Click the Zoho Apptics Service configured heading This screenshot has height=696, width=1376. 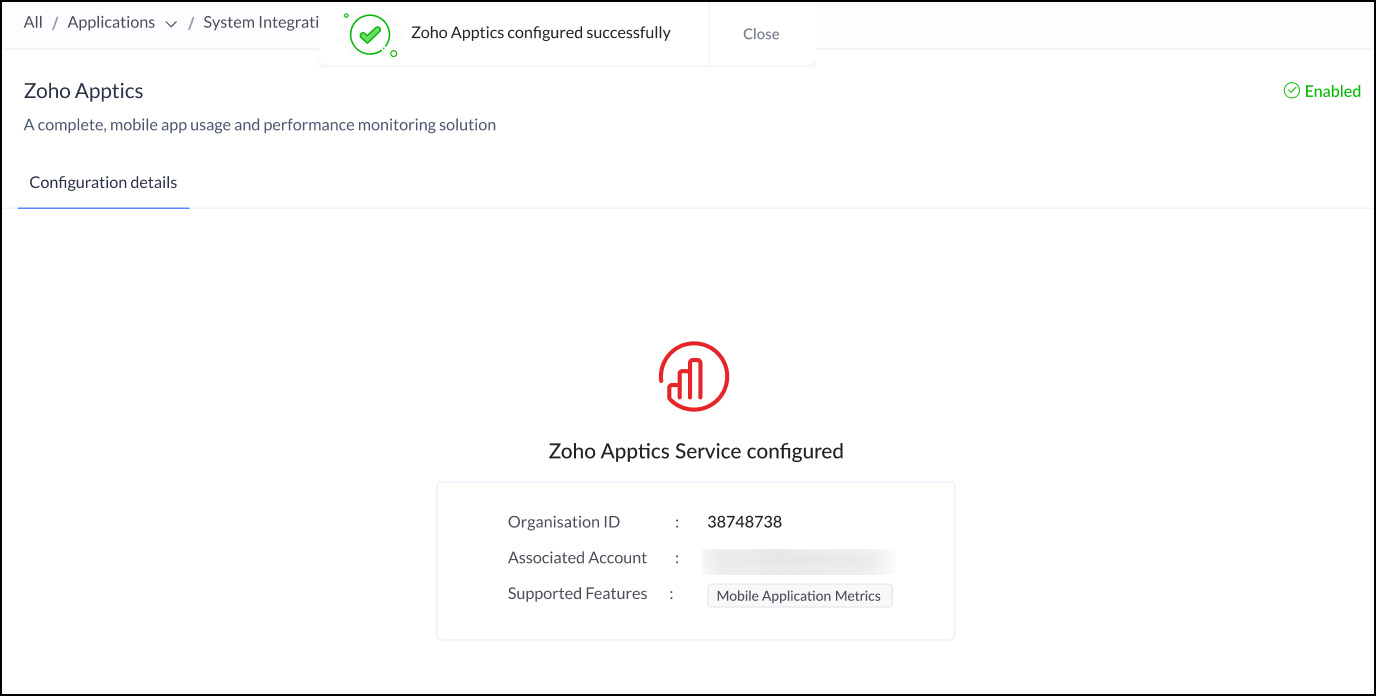(x=696, y=451)
